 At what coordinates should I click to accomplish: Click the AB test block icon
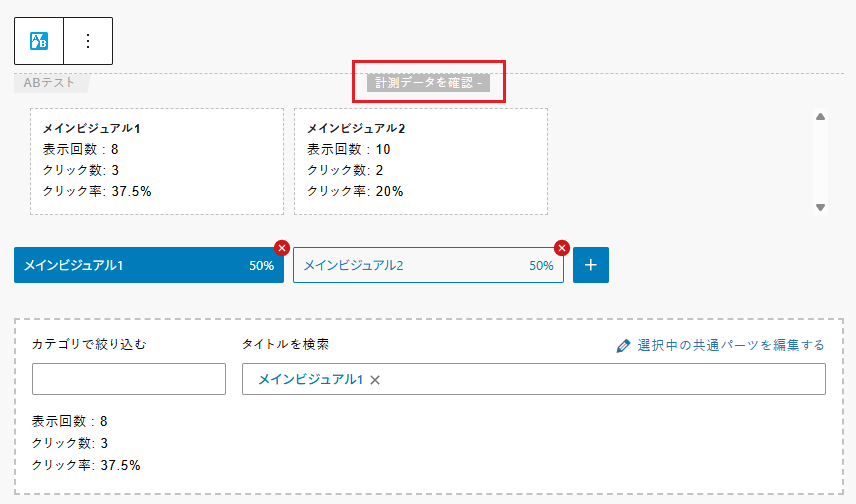pos(39,41)
